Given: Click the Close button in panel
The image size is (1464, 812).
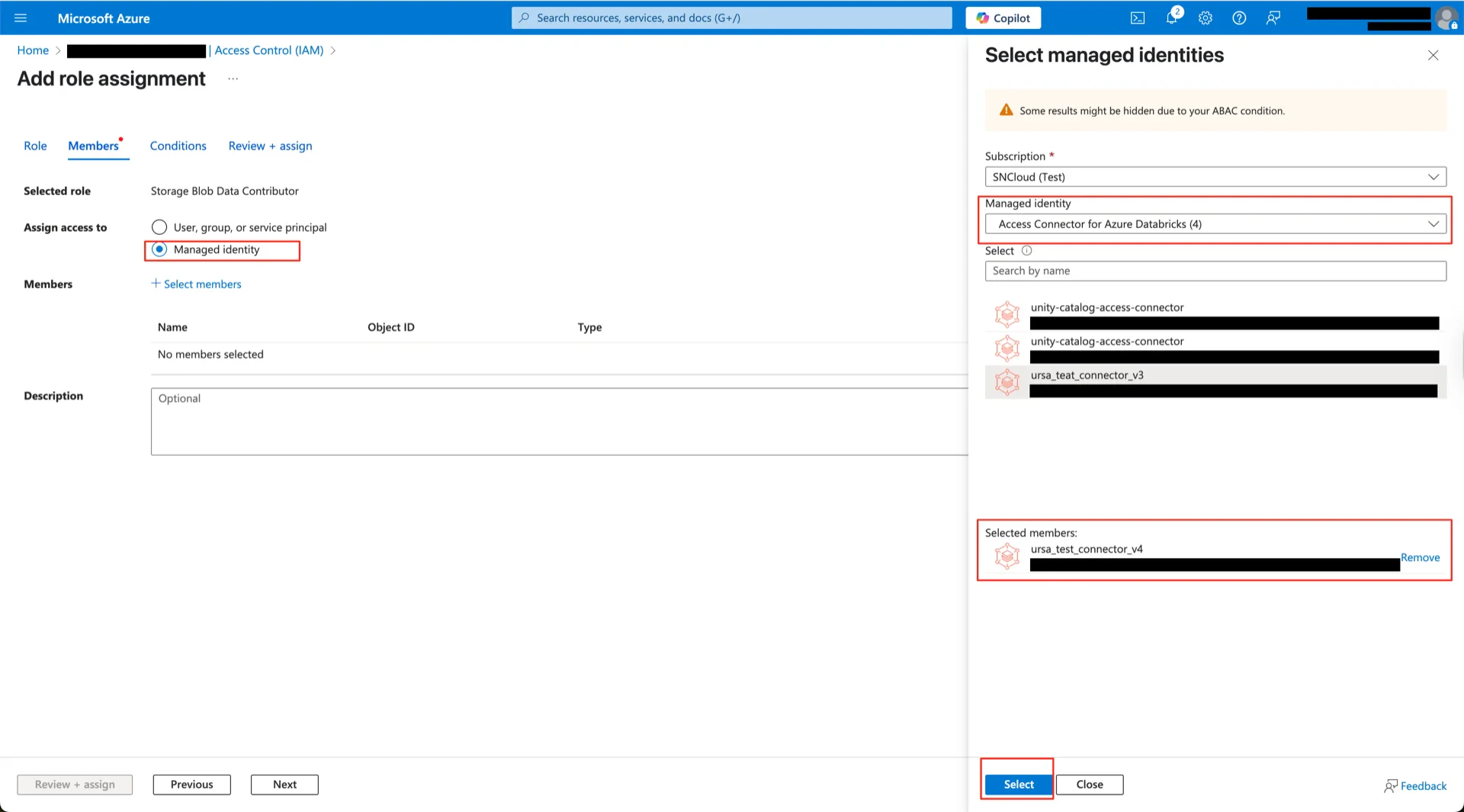Looking at the screenshot, I should [x=1090, y=785].
